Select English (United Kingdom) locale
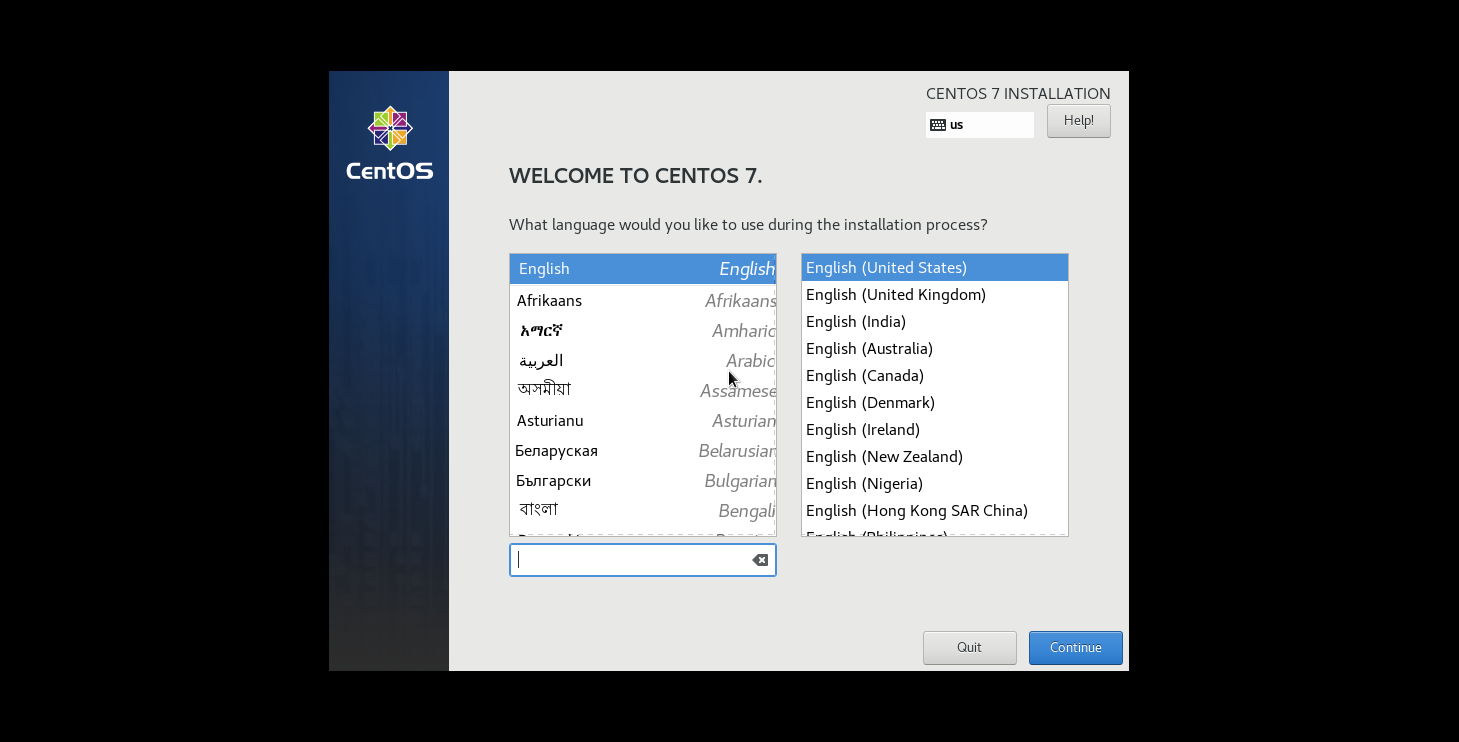 (935, 295)
